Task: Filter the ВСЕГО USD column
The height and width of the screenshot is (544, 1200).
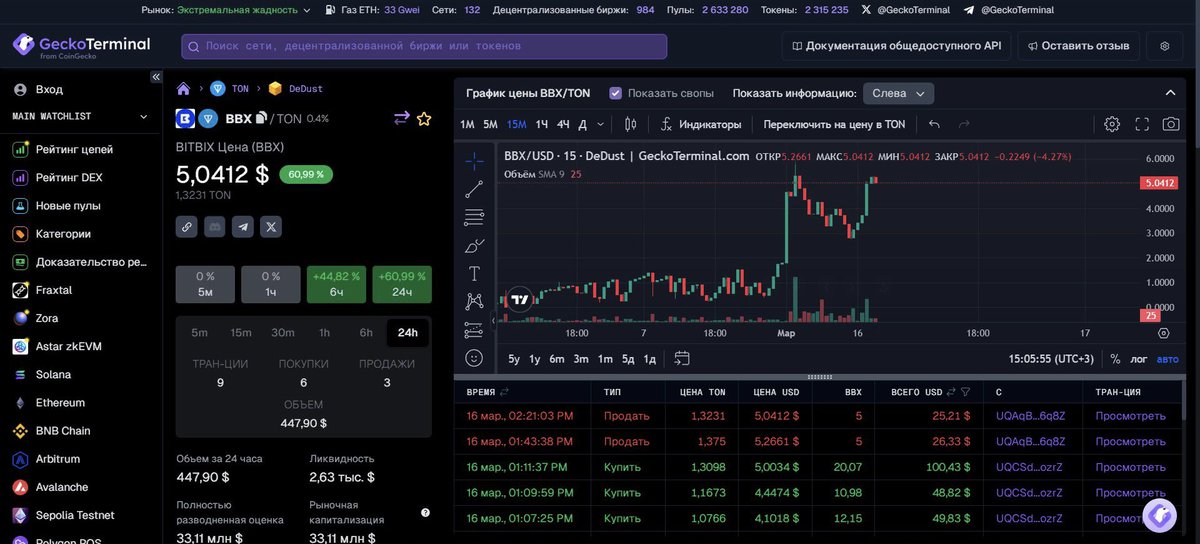Action: (965, 392)
